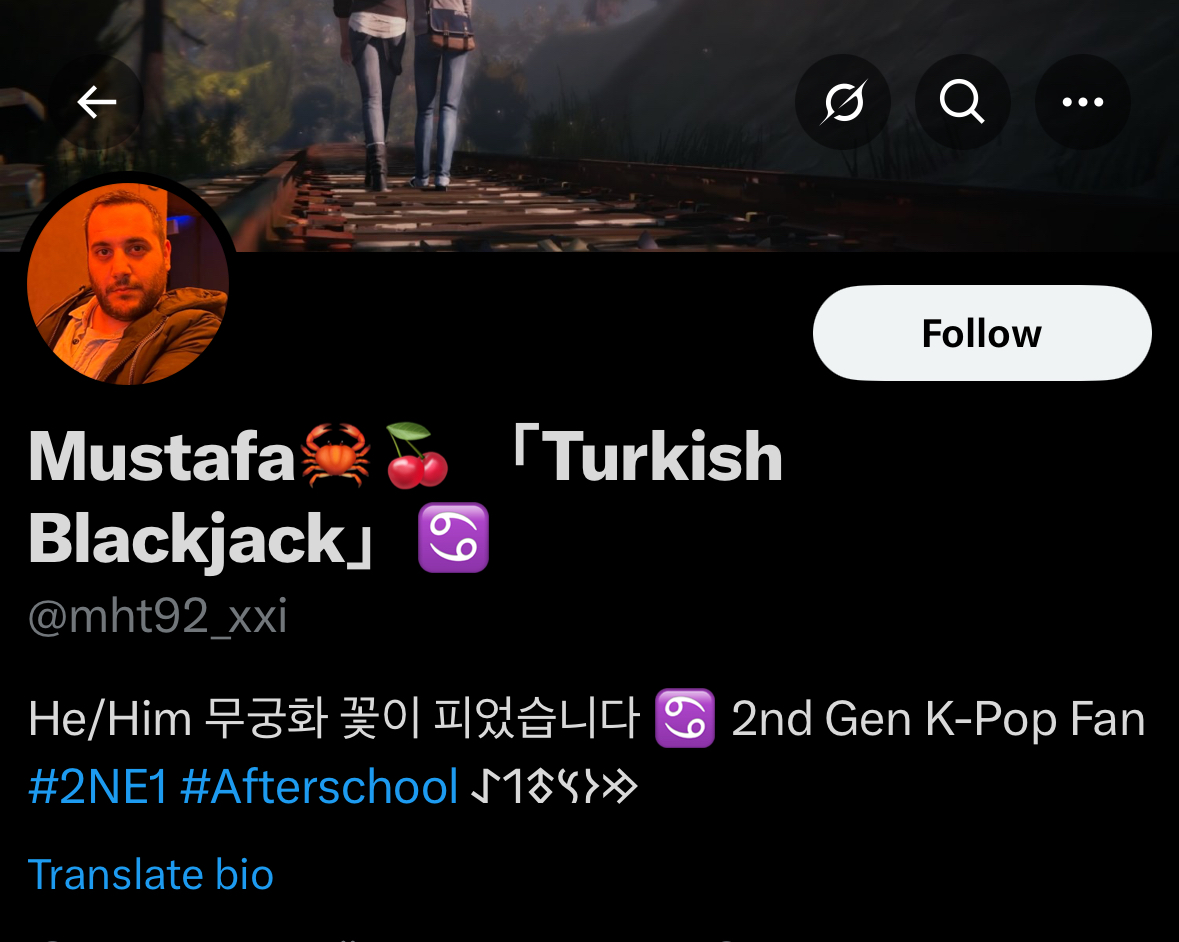1179x942 pixels.
Task: Click the Translate bio link
Action: coord(150,875)
